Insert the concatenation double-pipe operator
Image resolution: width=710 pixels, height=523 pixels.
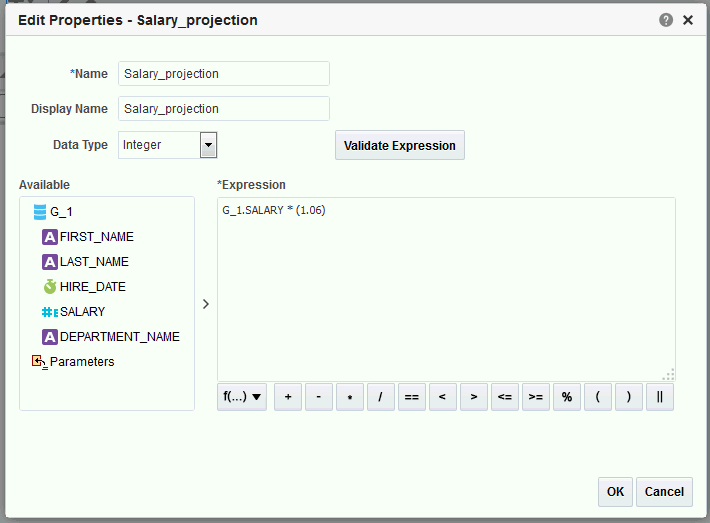pos(660,397)
